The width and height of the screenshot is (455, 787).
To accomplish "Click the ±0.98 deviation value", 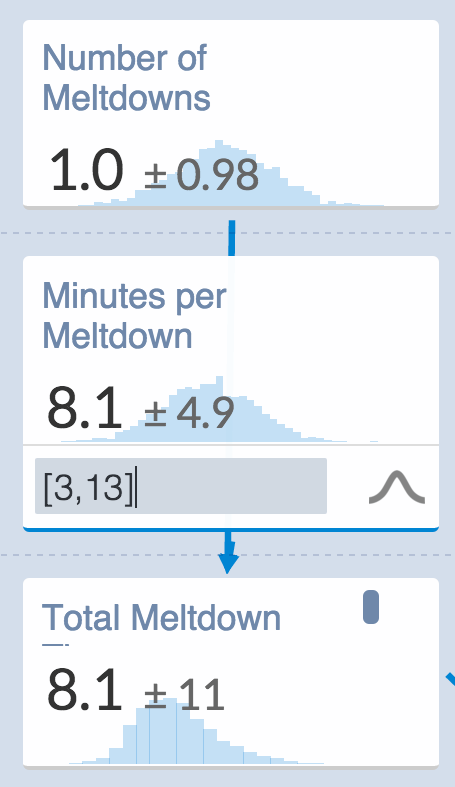I will (202, 175).
